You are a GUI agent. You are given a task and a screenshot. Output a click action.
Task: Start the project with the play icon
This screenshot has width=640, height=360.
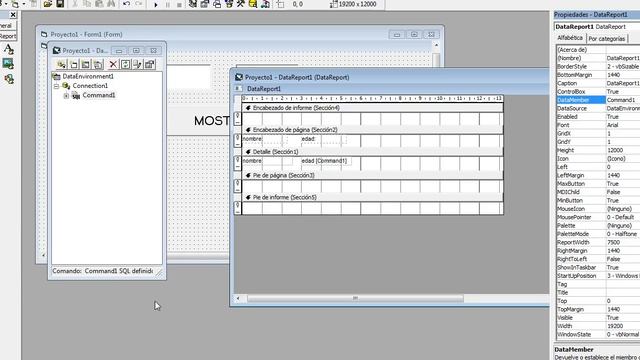(156, 4)
